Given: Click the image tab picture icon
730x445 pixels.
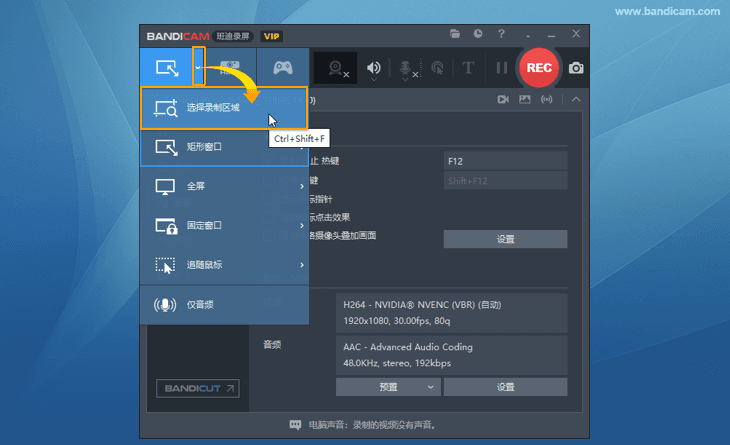Looking at the screenshot, I should (x=525, y=99).
